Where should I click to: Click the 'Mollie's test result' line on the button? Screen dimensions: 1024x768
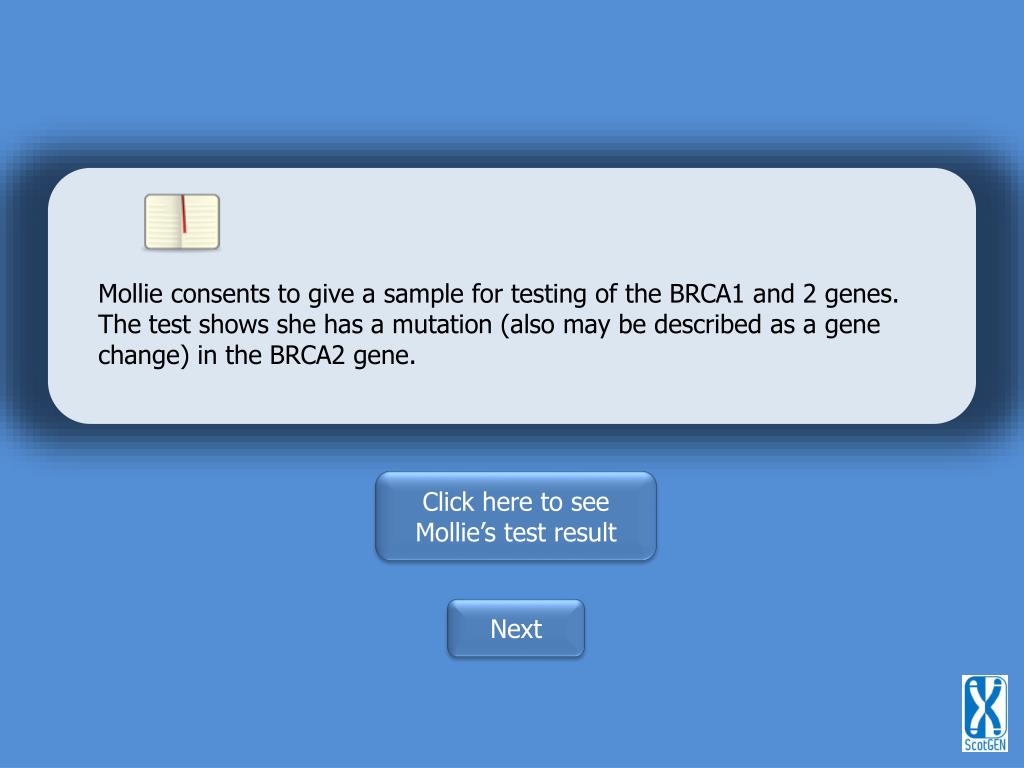[516, 532]
